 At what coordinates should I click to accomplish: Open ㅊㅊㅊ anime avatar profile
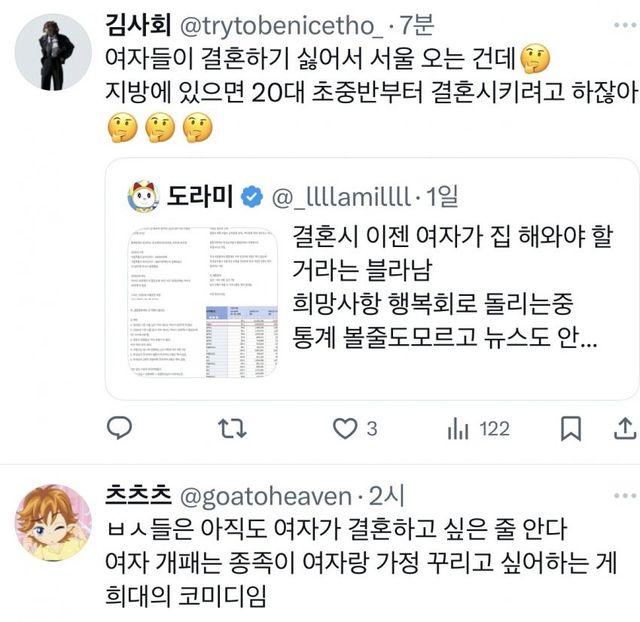pos(53,523)
